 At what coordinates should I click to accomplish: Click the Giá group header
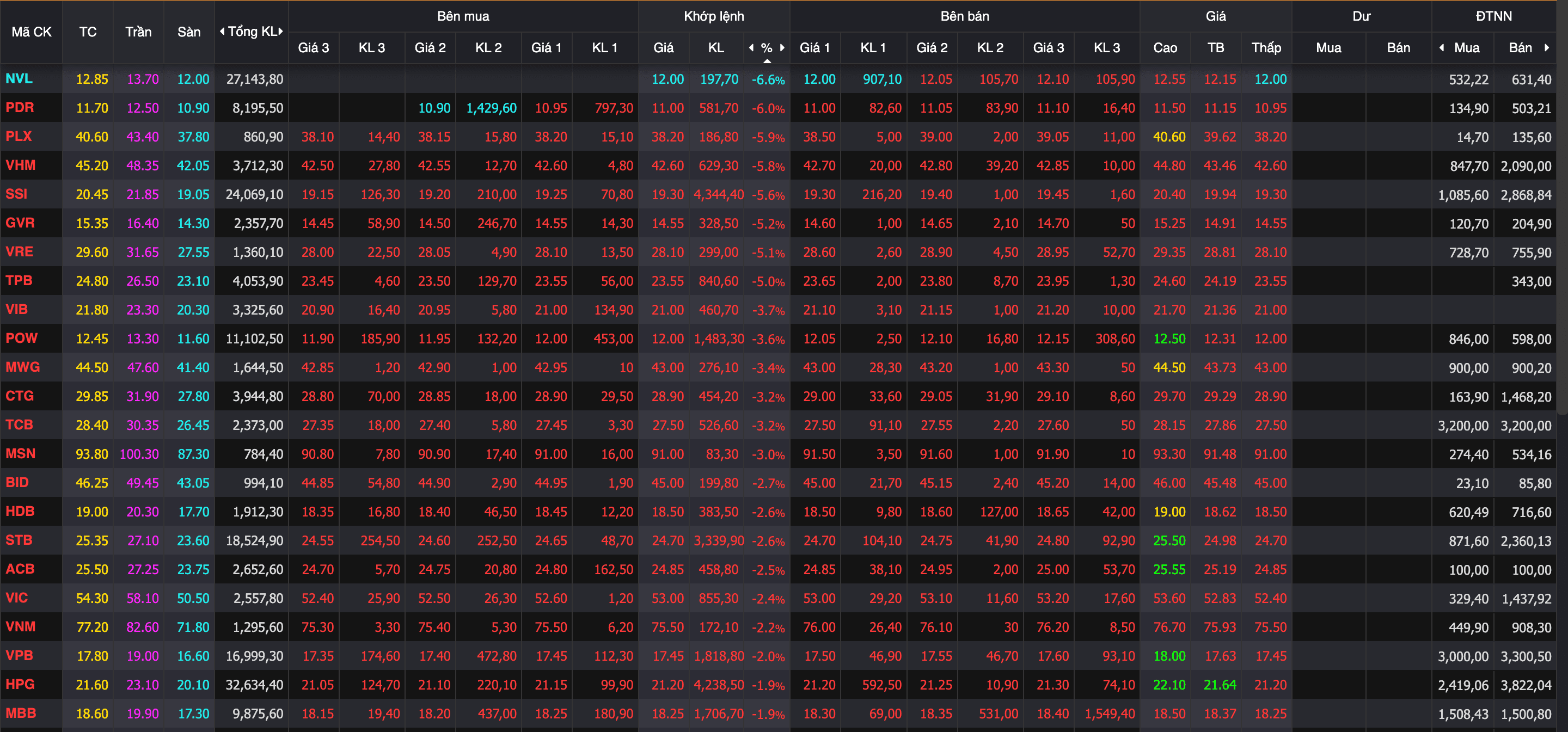pyautogui.click(x=1216, y=16)
